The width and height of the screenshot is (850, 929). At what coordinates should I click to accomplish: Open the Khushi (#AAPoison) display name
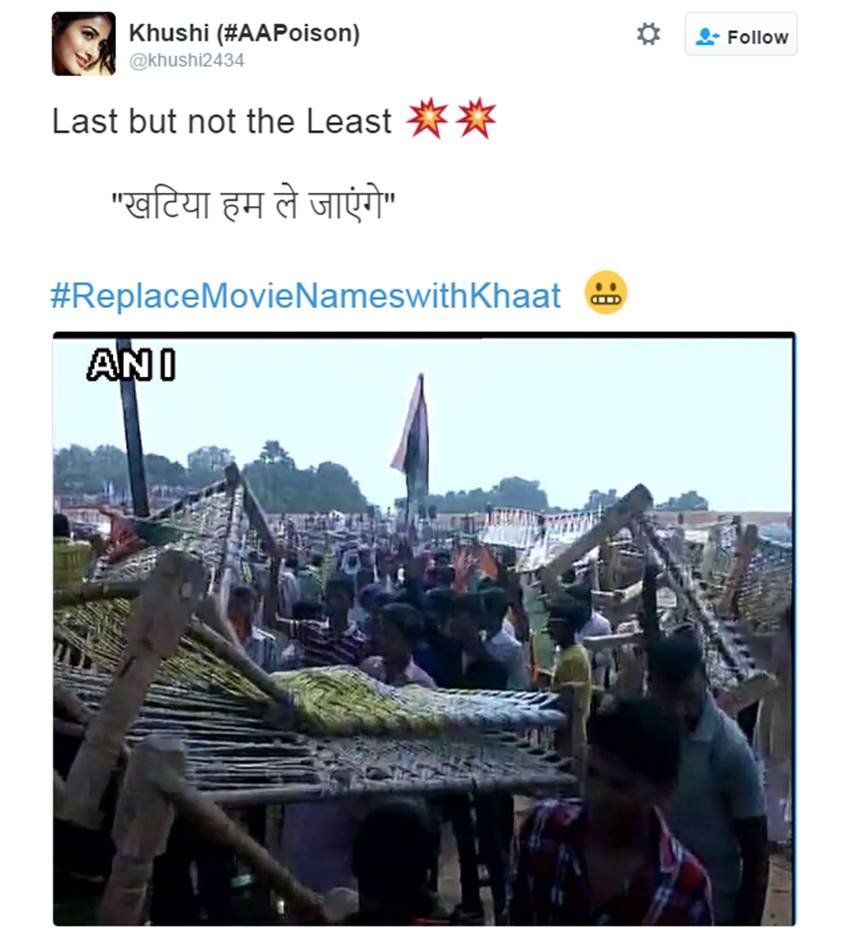click(244, 33)
